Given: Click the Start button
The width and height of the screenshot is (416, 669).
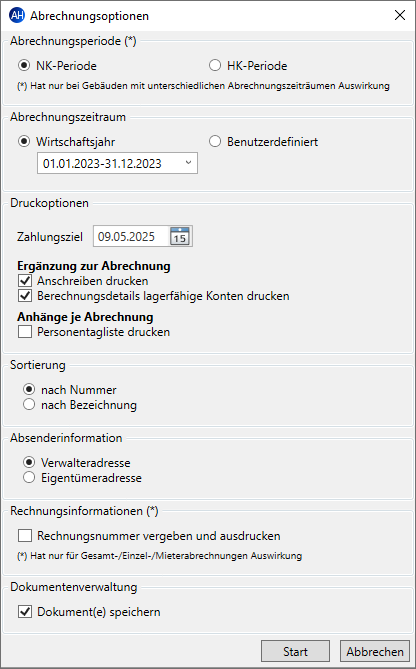Looking at the screenshot, I should point(295,652).
